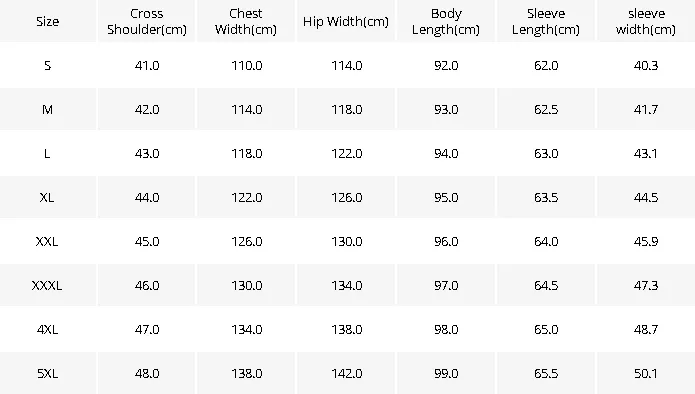
Task: Click the Cross Shoulder(cm) header
Action: 147,21
